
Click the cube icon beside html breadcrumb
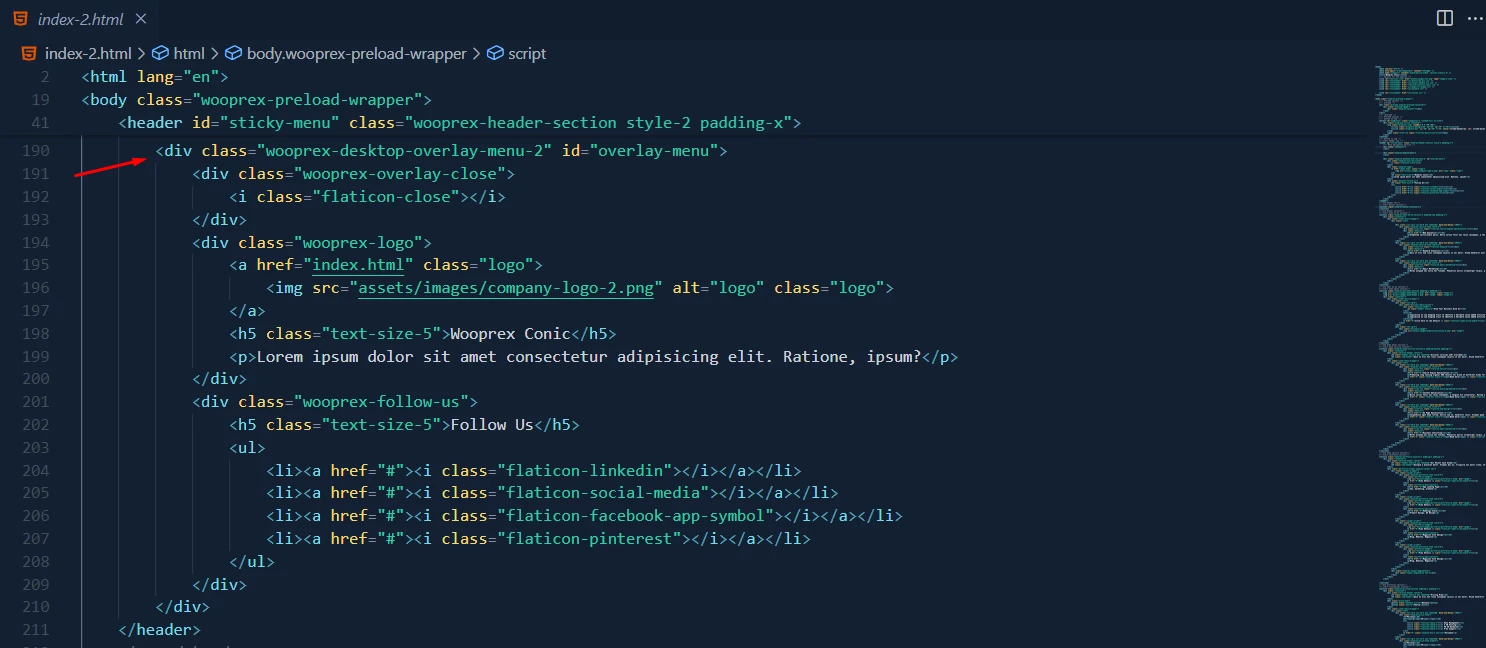pos(160,53)
